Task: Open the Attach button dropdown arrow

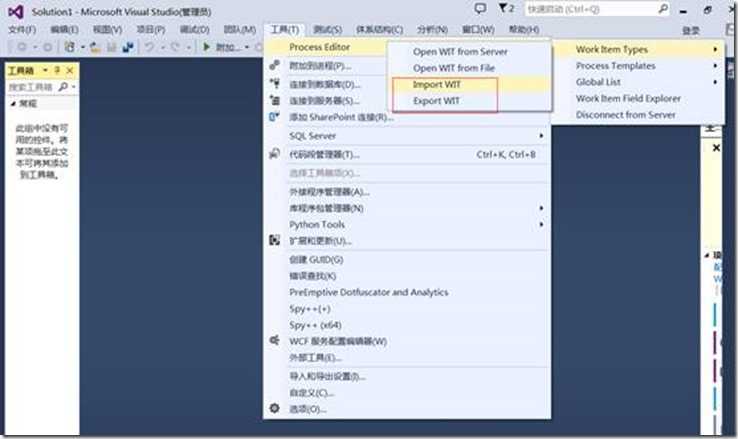Action: (247, 47)
